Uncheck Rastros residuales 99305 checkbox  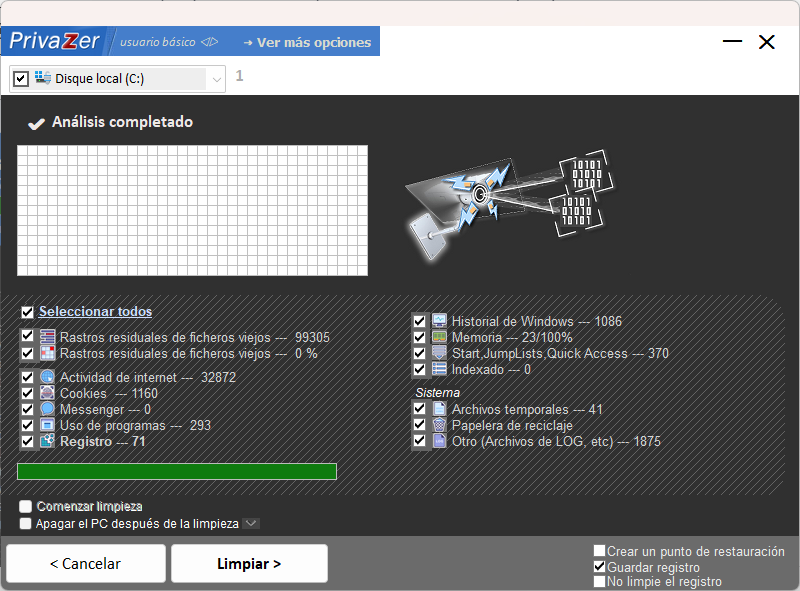pyautogui.click(x=28, y=335)
